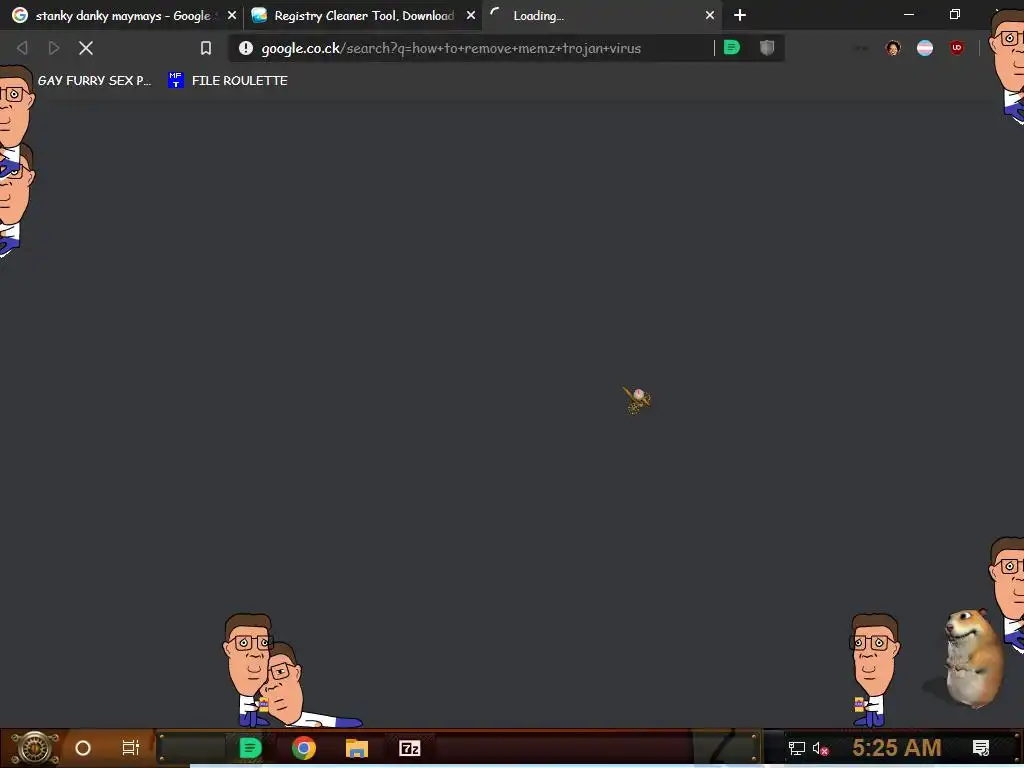The height and width of the screenshot is (768, 1024).
Task: Open the green chat extension in address bar
Action: (x=731, y=48)
